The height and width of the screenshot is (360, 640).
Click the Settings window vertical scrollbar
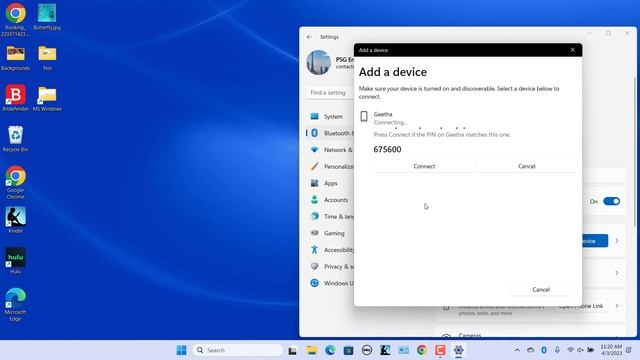635,151
